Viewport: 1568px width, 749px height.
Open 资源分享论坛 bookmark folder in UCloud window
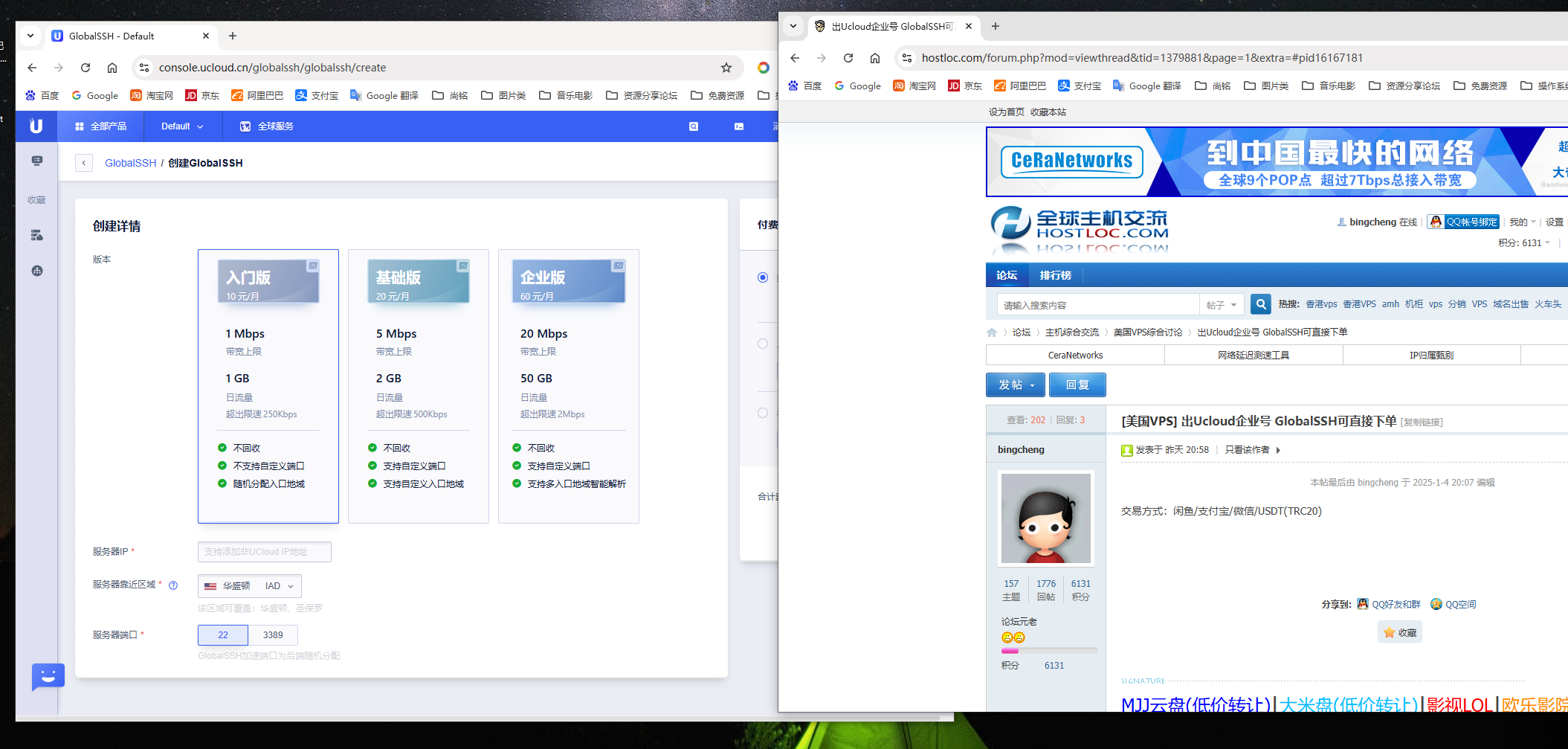(x=642, y=95)
